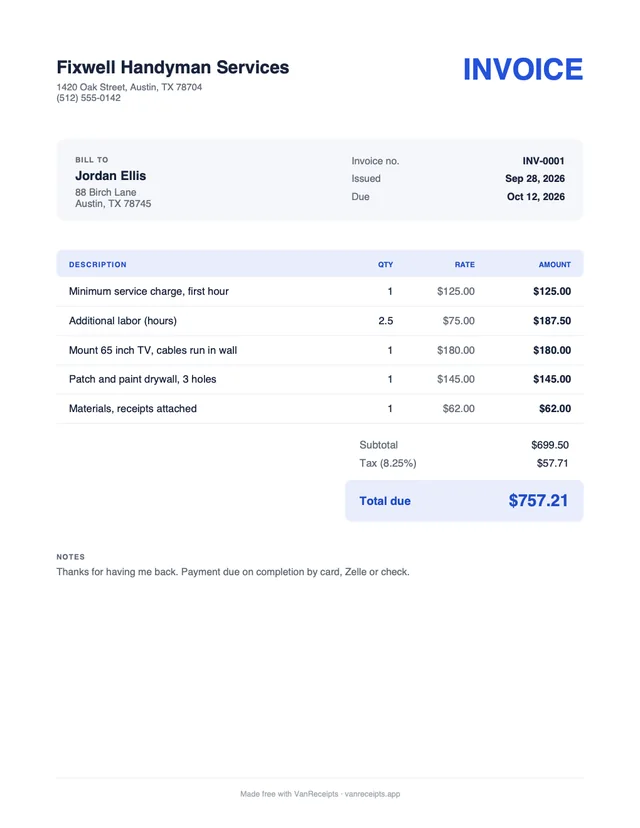
Task: Click the bold $62.00 amount
Action: (555, 409)
